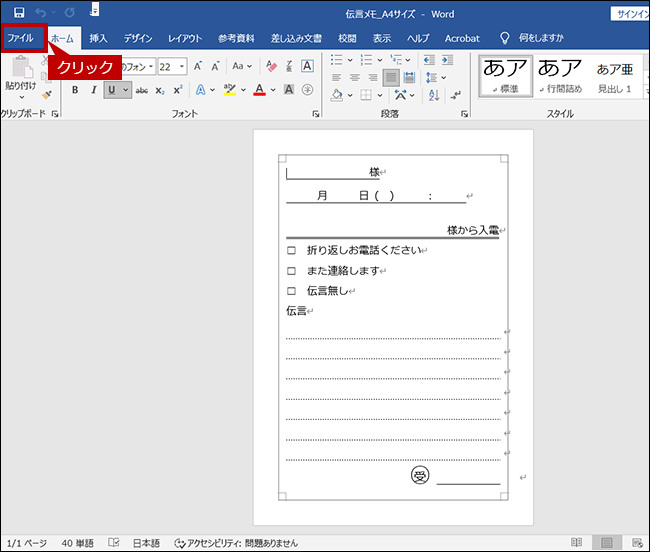Check the 折り返しお電話ください checkbox
650x552 pixels.
click(x=292, y=251)
